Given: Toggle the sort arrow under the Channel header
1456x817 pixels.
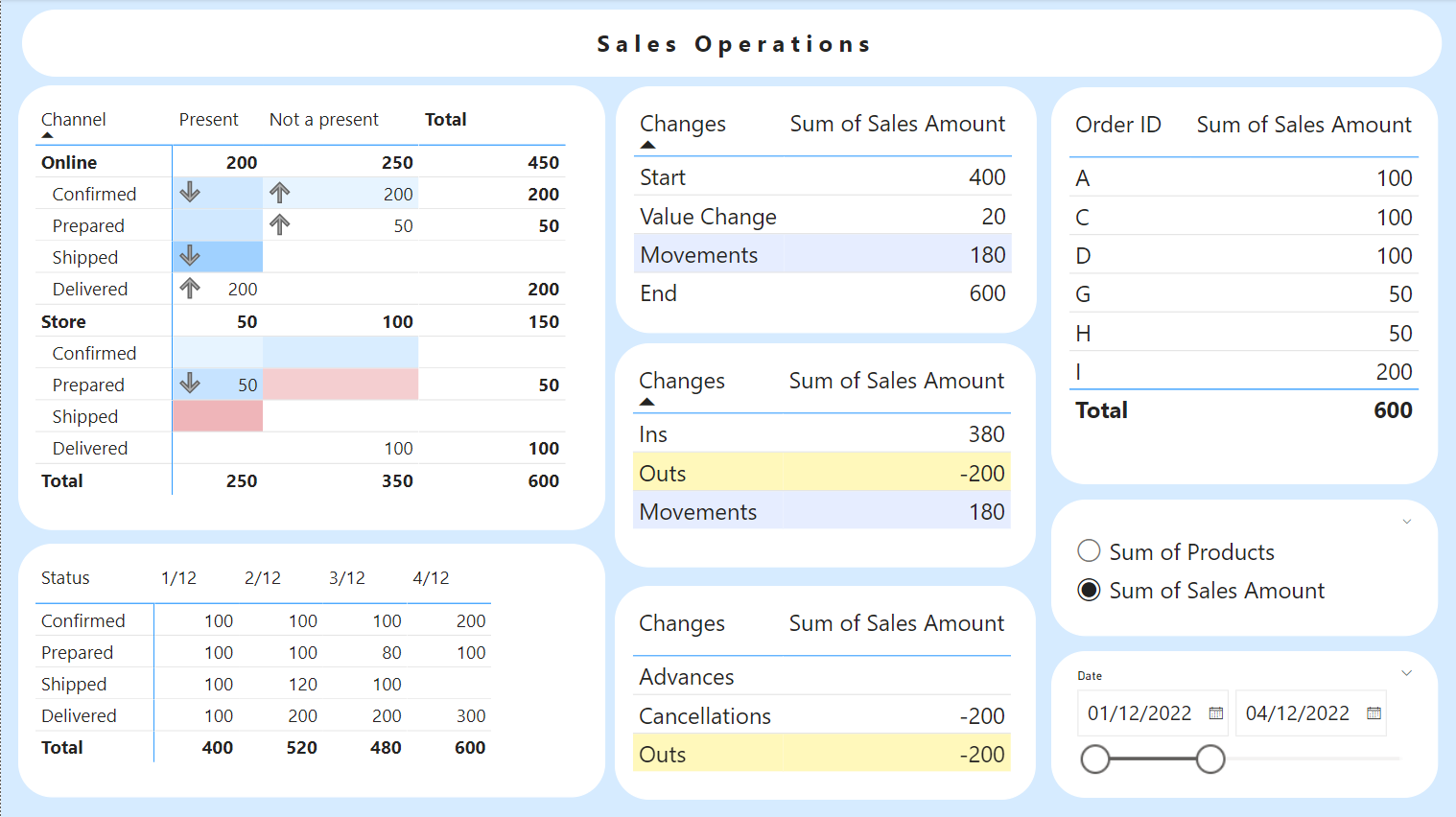Looking at the screenshot, I should point(47,135).
